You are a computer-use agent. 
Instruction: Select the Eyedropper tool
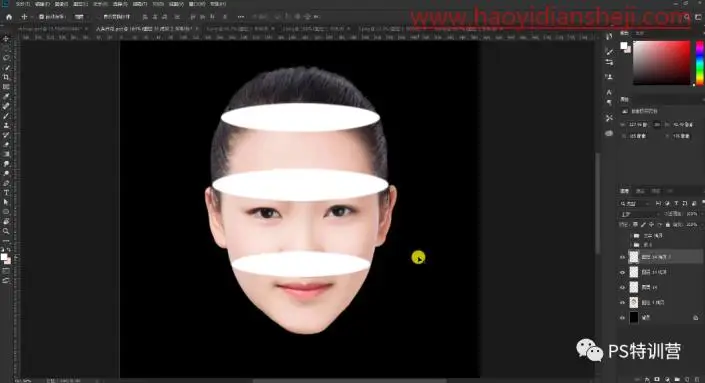(6, 96)
